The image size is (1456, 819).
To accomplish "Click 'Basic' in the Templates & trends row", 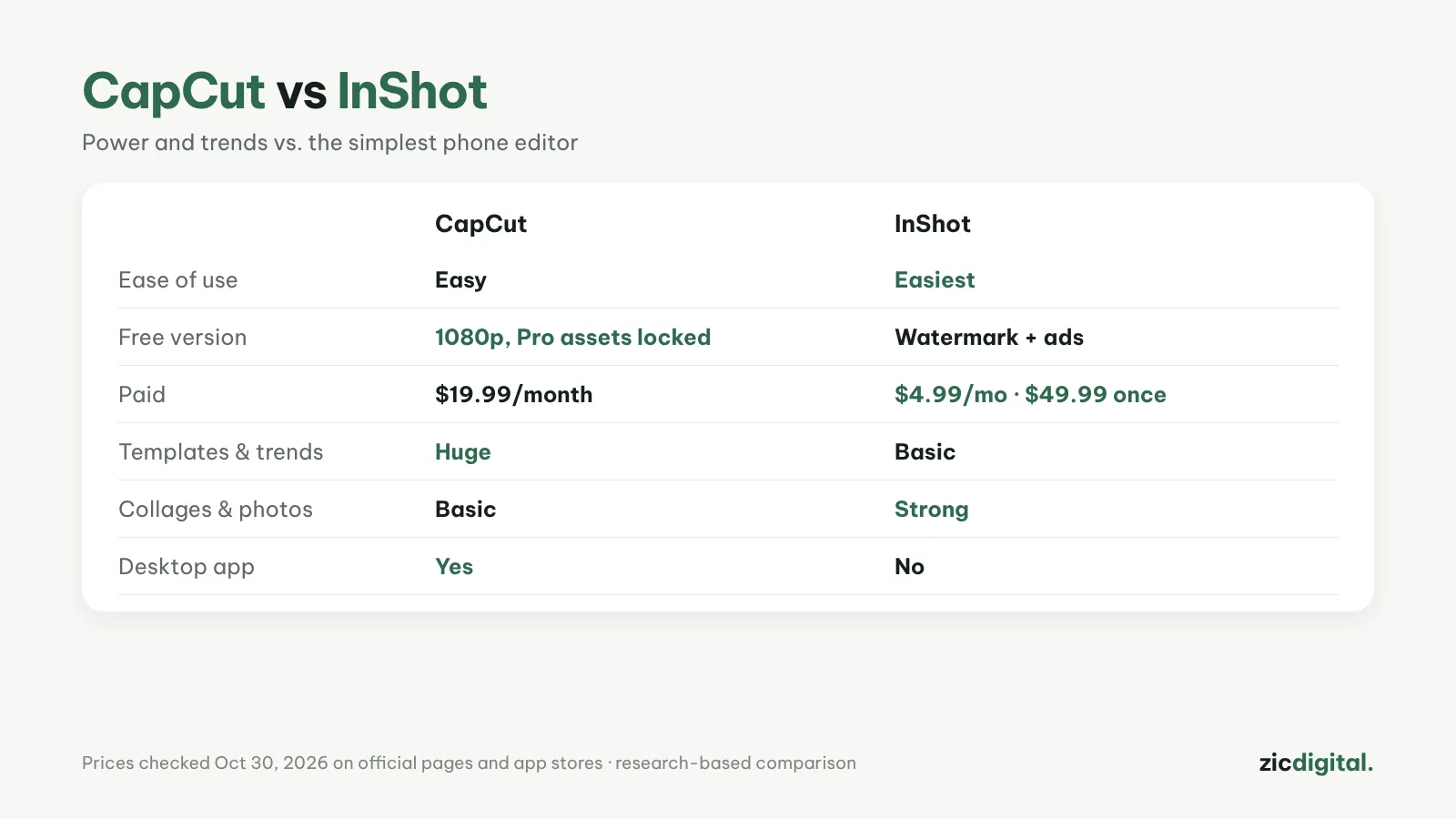I will [x=925, y=452].
